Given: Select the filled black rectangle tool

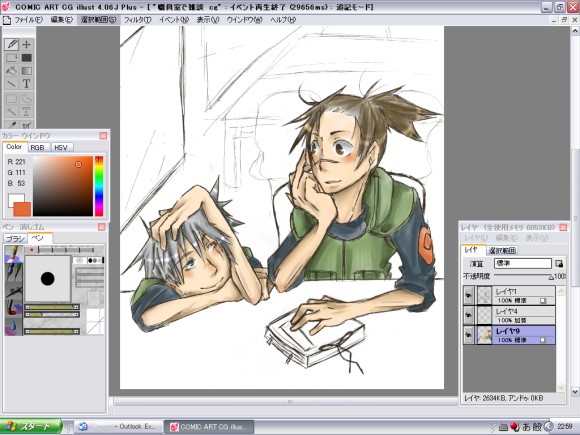Looking at the screenshot, I should click(26, 58).
